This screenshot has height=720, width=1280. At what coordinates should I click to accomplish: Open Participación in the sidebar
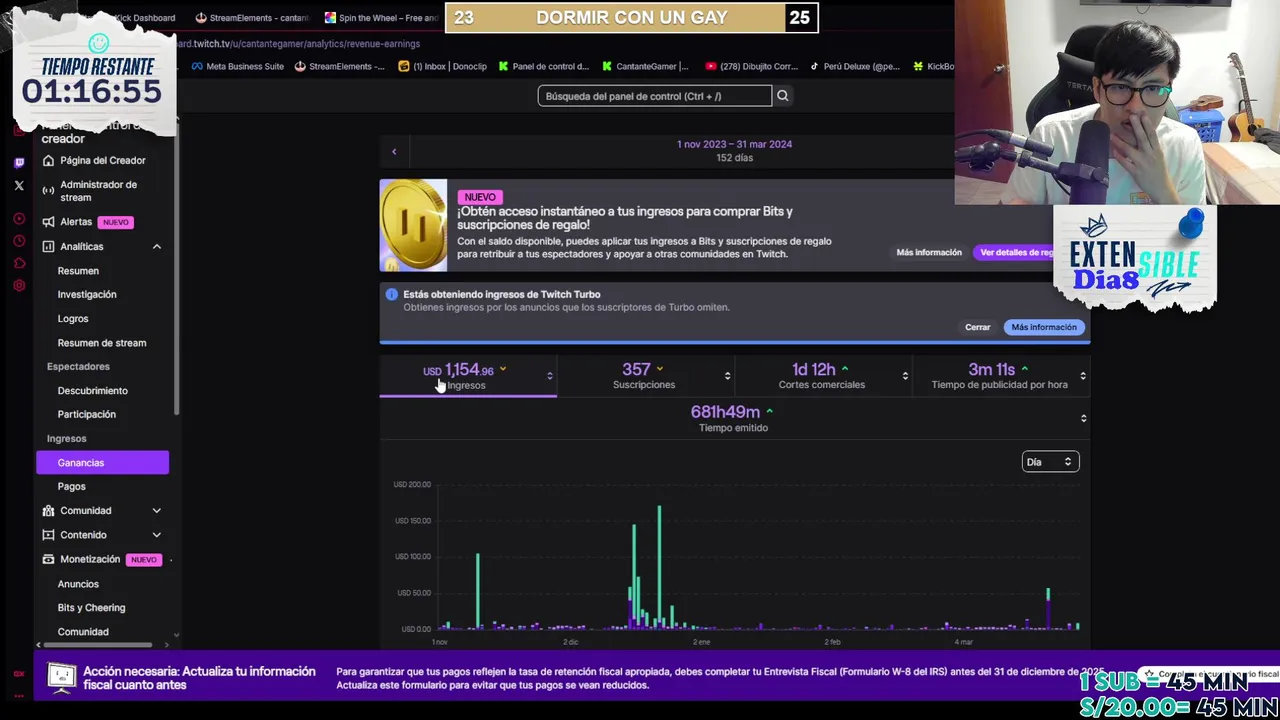(x=87, y=414)
